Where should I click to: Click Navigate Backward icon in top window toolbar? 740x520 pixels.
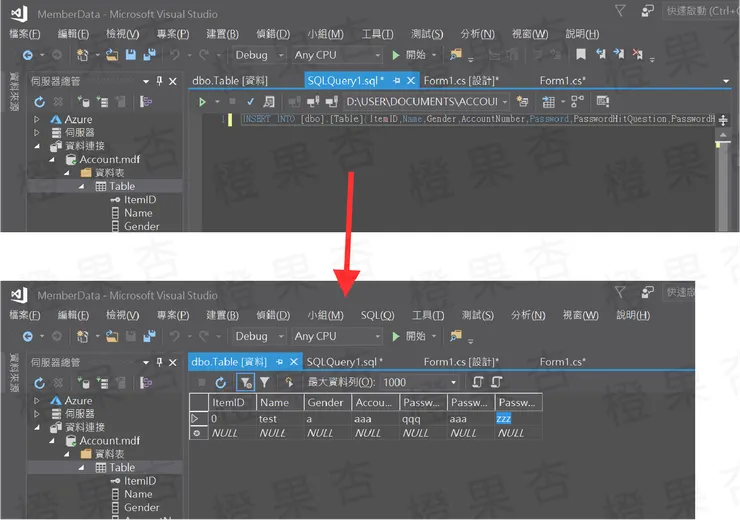tap(28, 55)
